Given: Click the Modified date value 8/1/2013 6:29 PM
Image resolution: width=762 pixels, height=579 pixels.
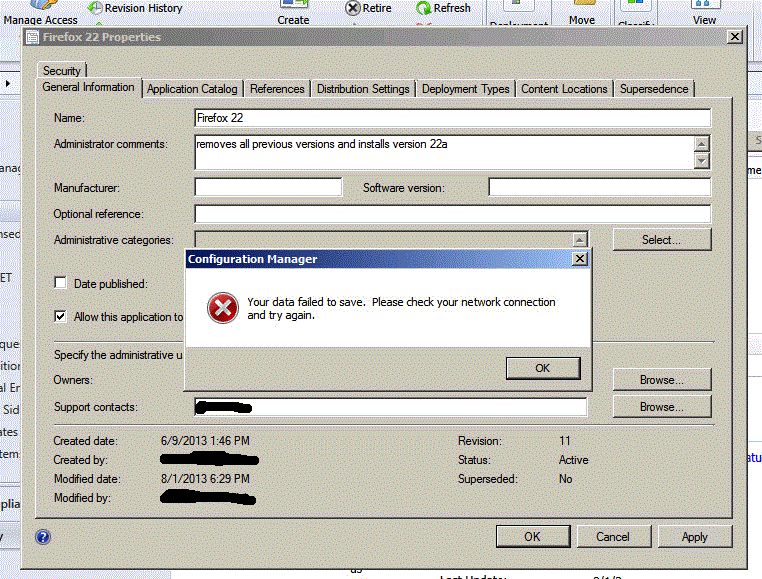Looking at the screenshot, I should point(205,479).
